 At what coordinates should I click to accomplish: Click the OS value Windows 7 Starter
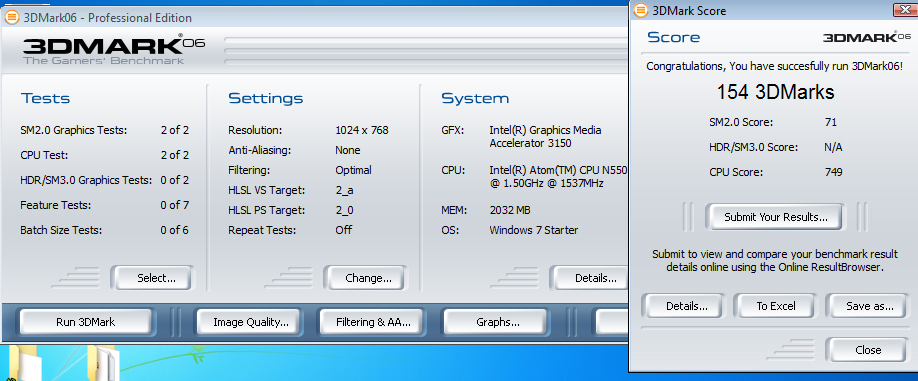[533, 230]
